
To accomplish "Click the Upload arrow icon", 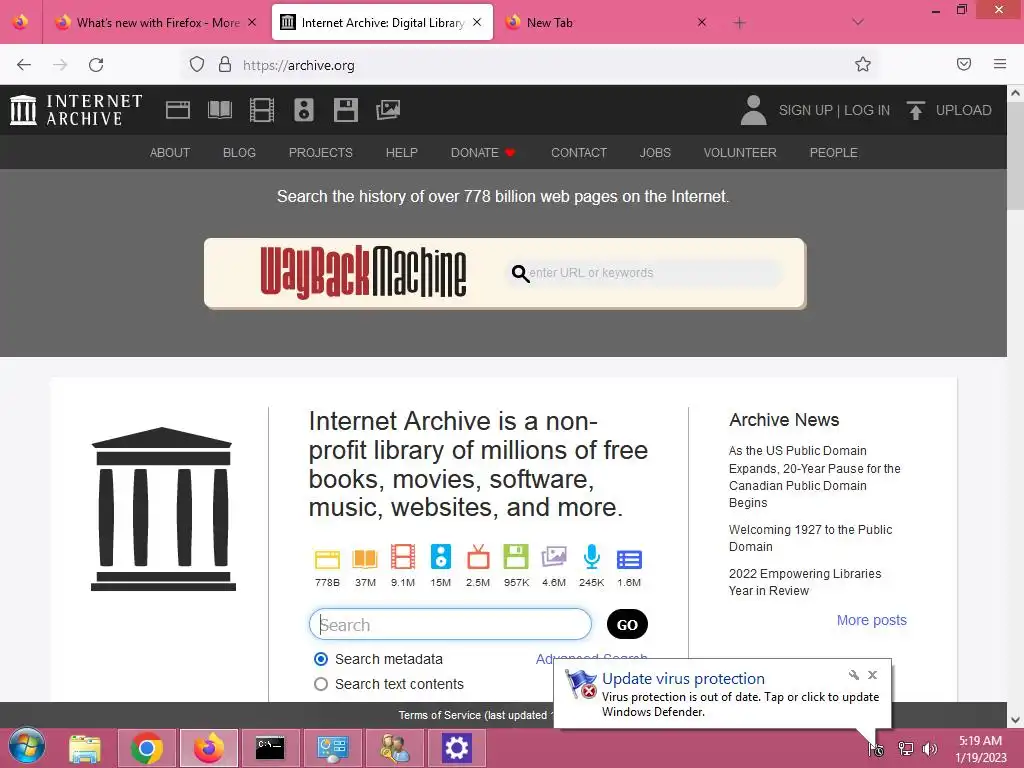I will pyautogui.click(x=916, y=110).
